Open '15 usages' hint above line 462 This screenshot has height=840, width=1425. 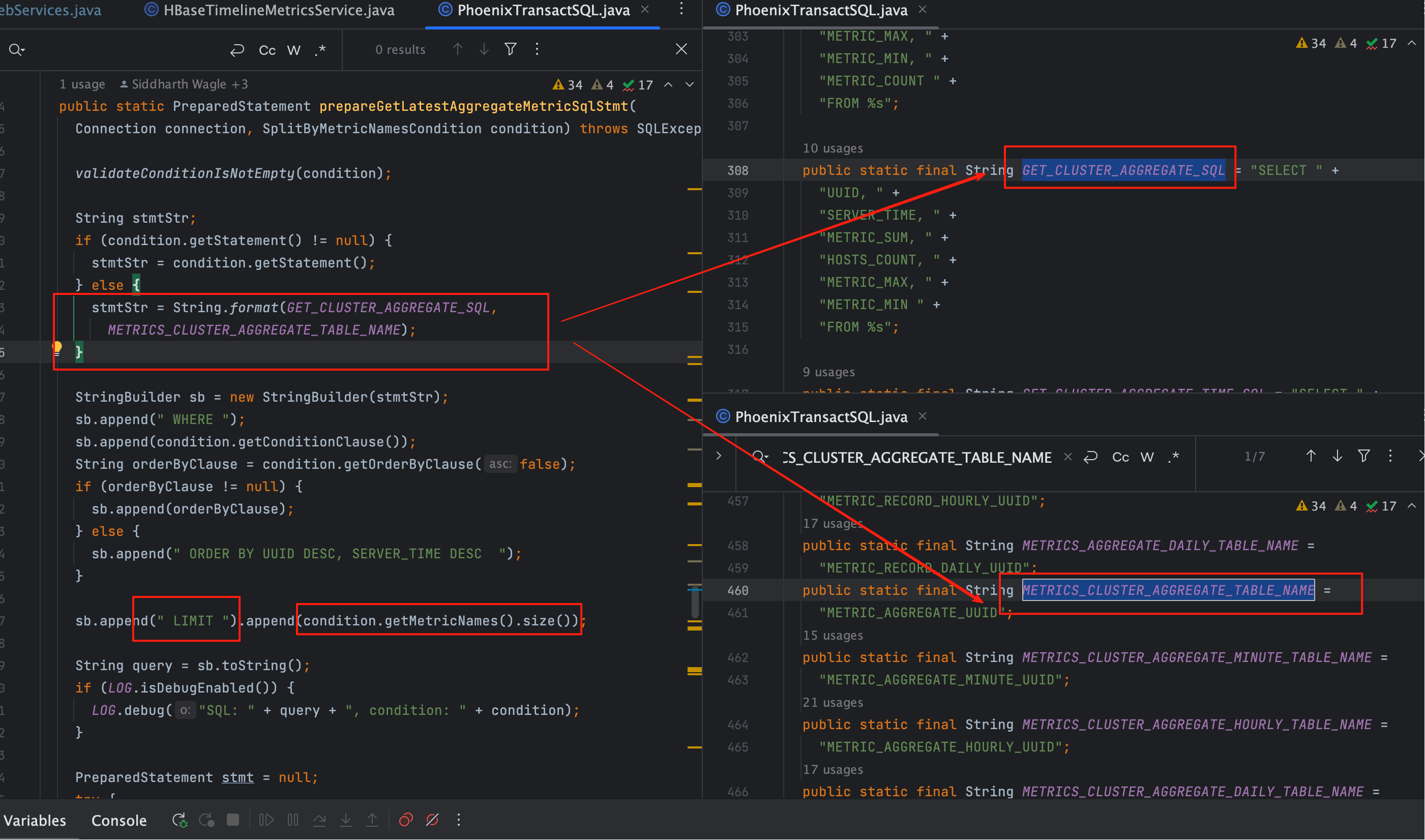pos(833,635)
